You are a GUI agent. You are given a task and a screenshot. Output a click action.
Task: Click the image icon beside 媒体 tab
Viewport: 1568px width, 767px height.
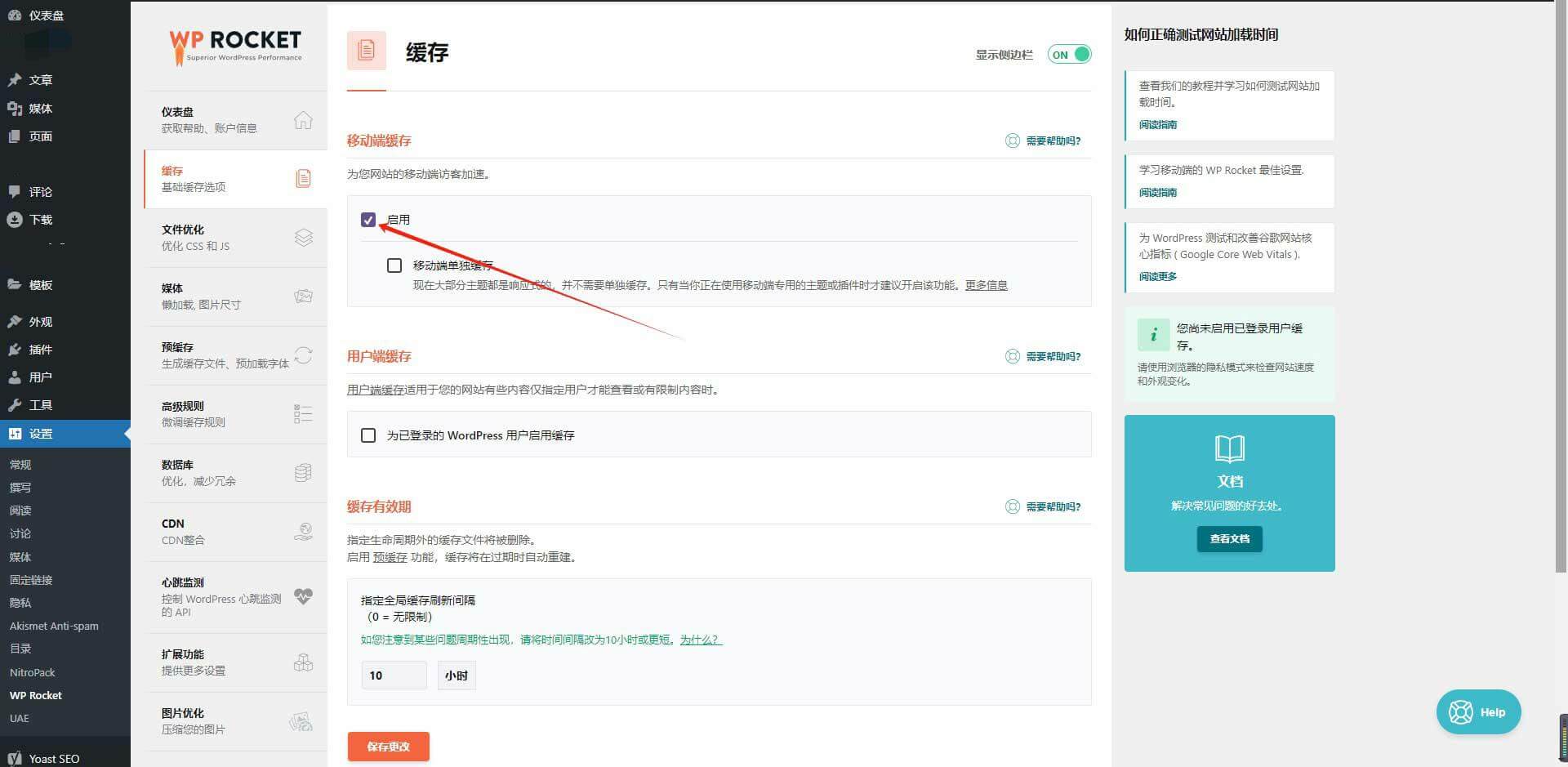tap(304, 296)
